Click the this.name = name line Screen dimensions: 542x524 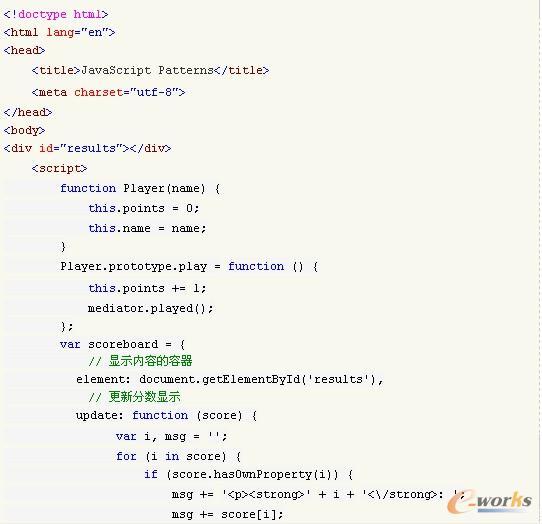[x=147, y=228]
